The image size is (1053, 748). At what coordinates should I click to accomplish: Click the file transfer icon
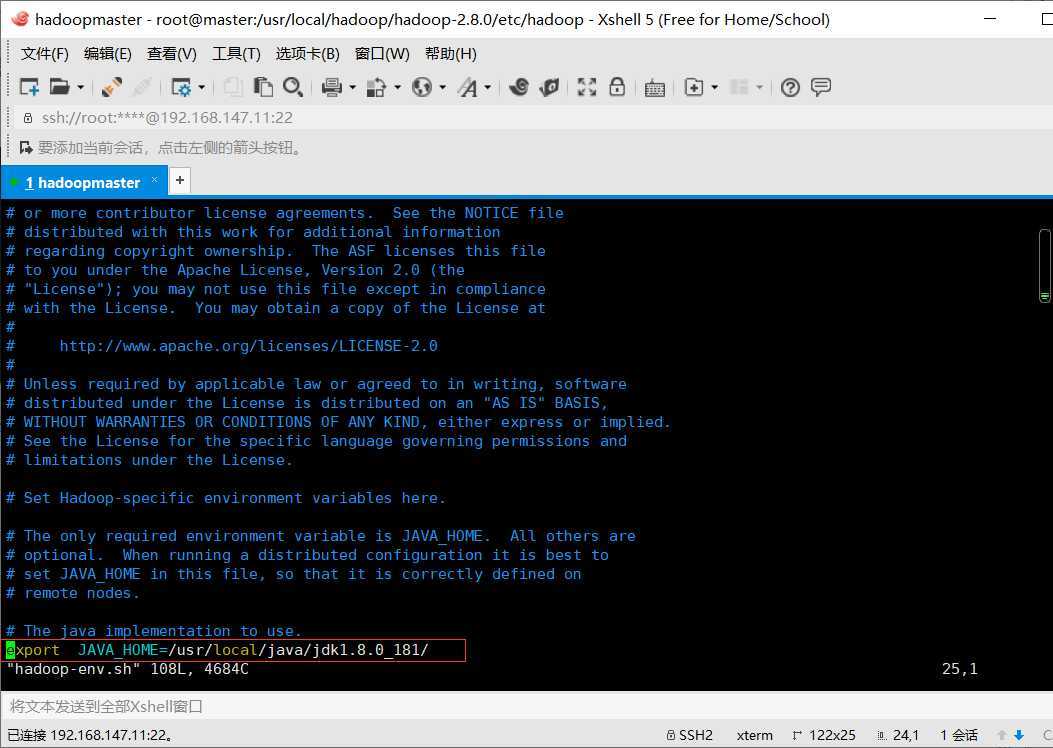pos(376,87)
